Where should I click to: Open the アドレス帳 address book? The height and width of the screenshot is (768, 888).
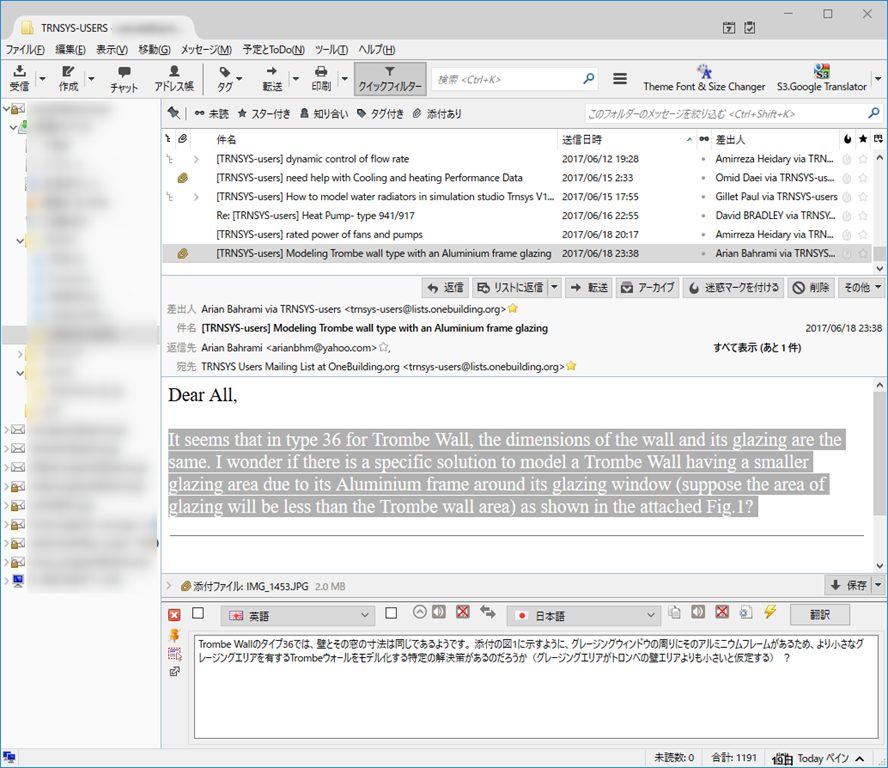[174, 78]
